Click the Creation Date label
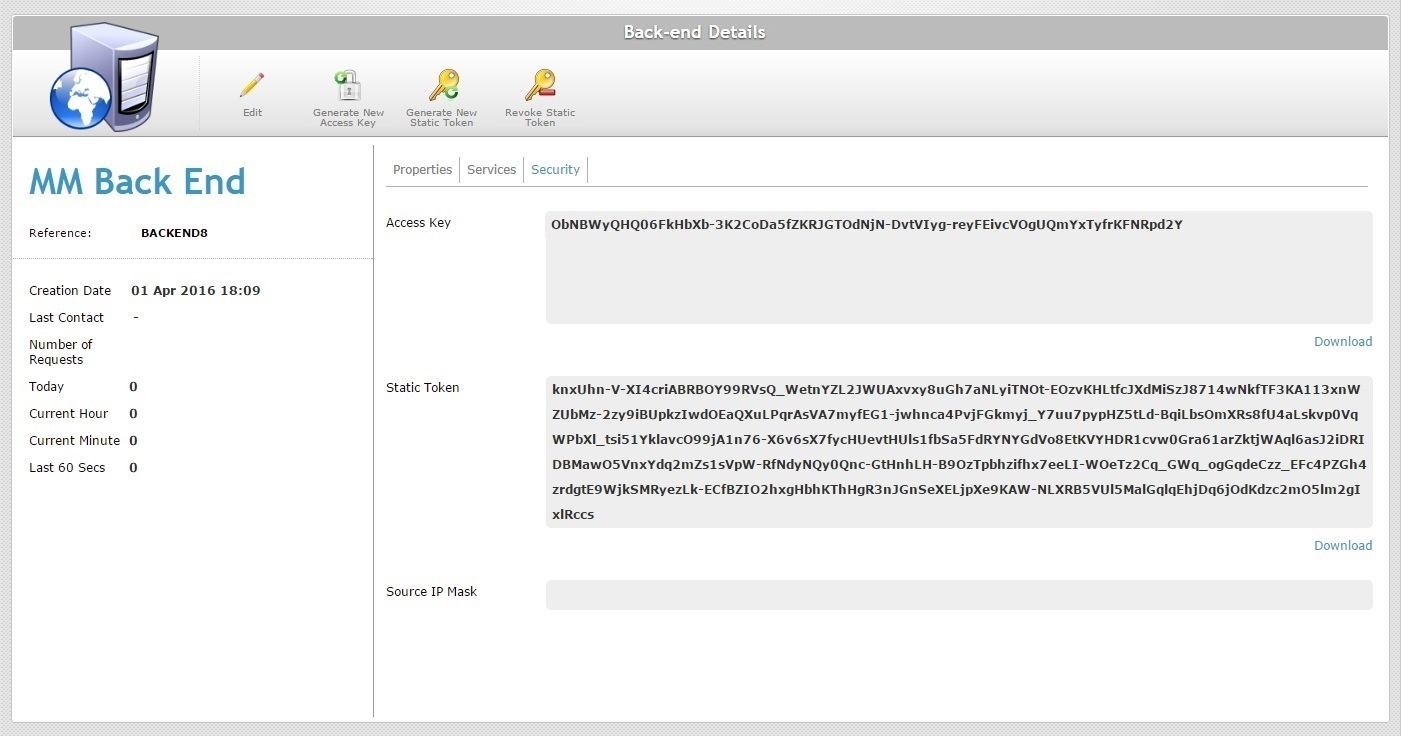The image size is (1401, 736). click(70, 291)
